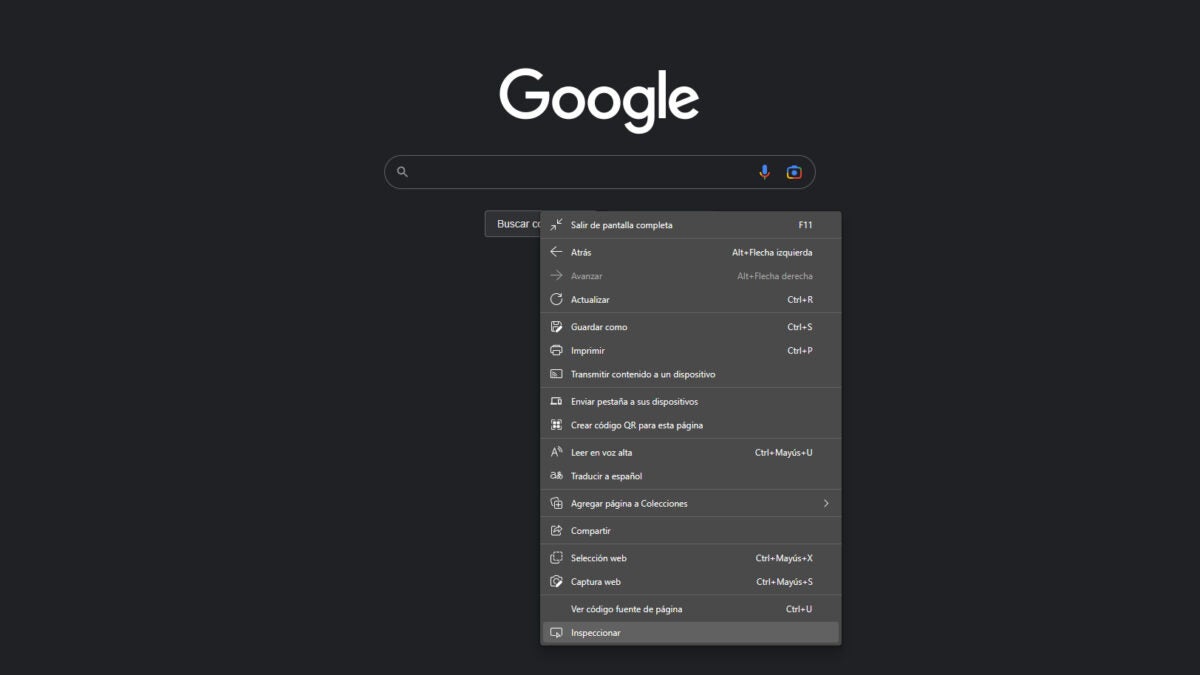Viewport: 1200px width, 675px height.
Task: Select Actualizar to reload the page
Action: coord(590,300)
